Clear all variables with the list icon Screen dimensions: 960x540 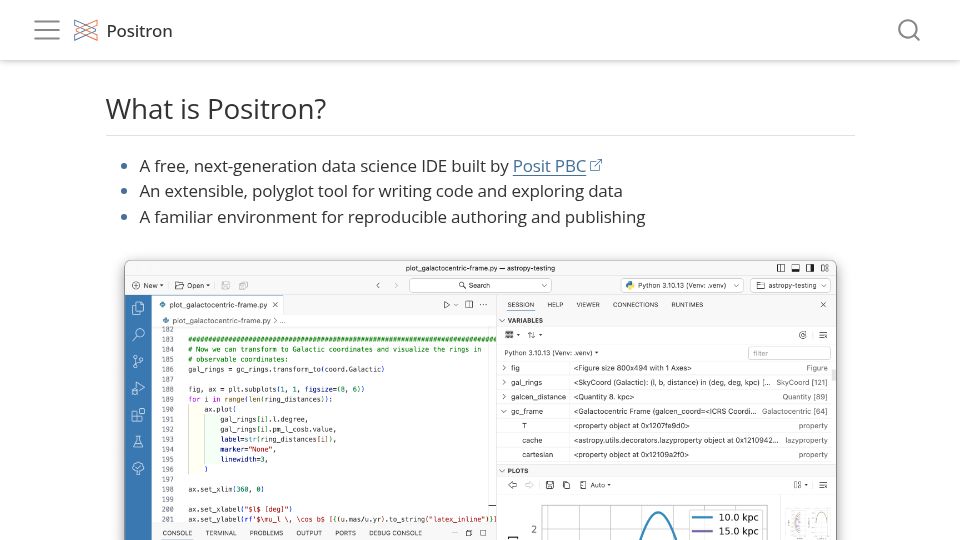[x=823, y=335]
